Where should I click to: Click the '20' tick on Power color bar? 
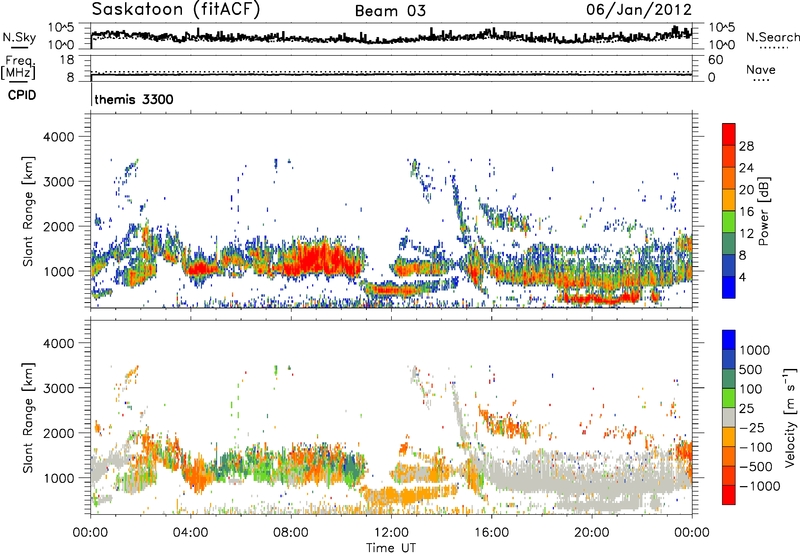(x=746, y=190)
